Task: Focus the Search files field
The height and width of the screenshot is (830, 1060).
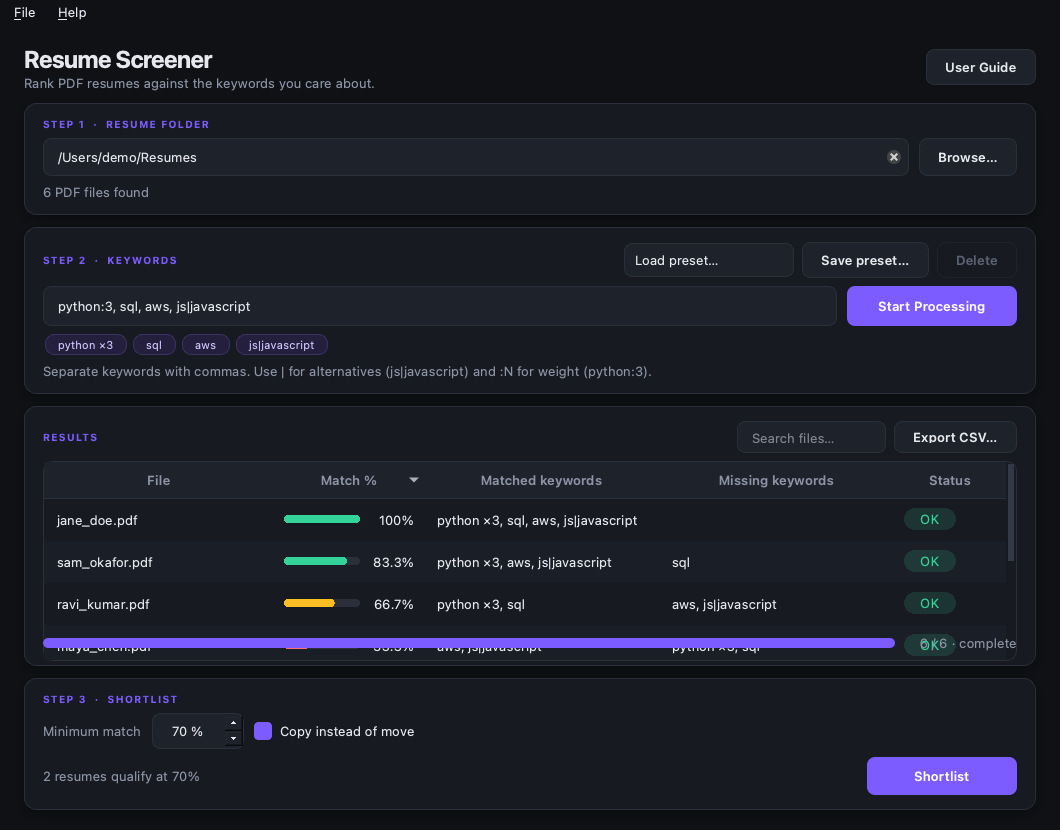Action: coord(811,437)
